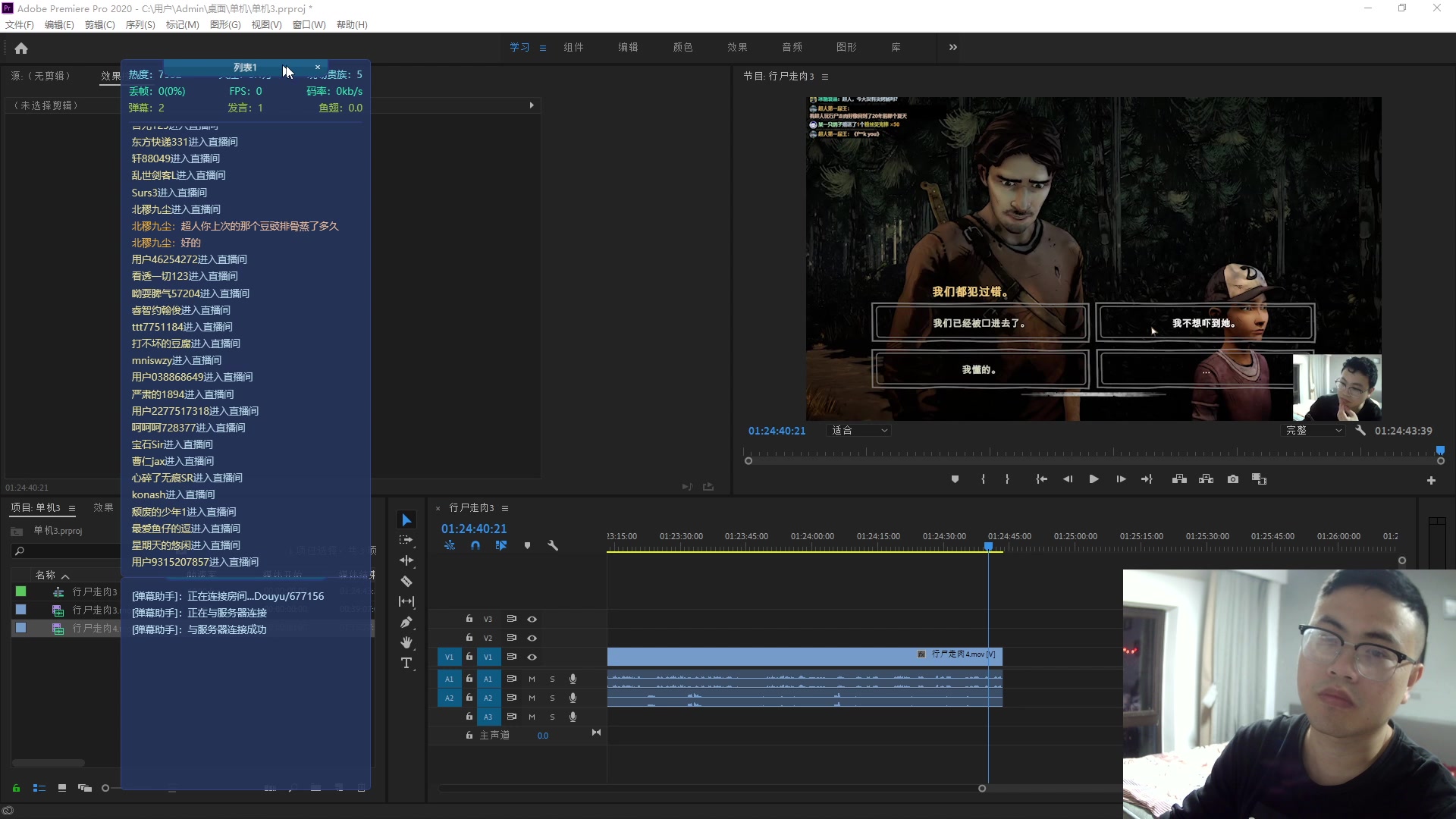Open 序列(S) menu

(140, 25)
